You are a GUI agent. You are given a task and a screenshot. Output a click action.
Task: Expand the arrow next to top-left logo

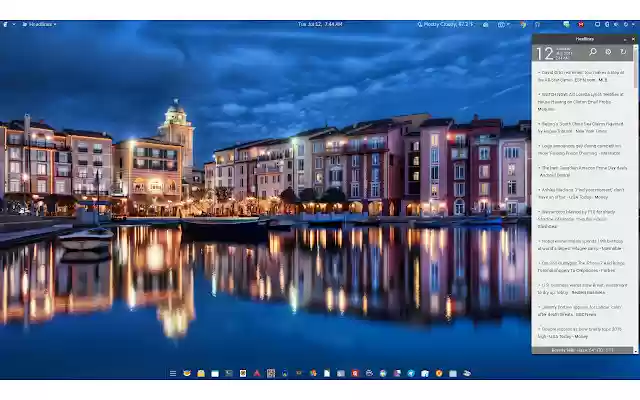tap(14, 24)
